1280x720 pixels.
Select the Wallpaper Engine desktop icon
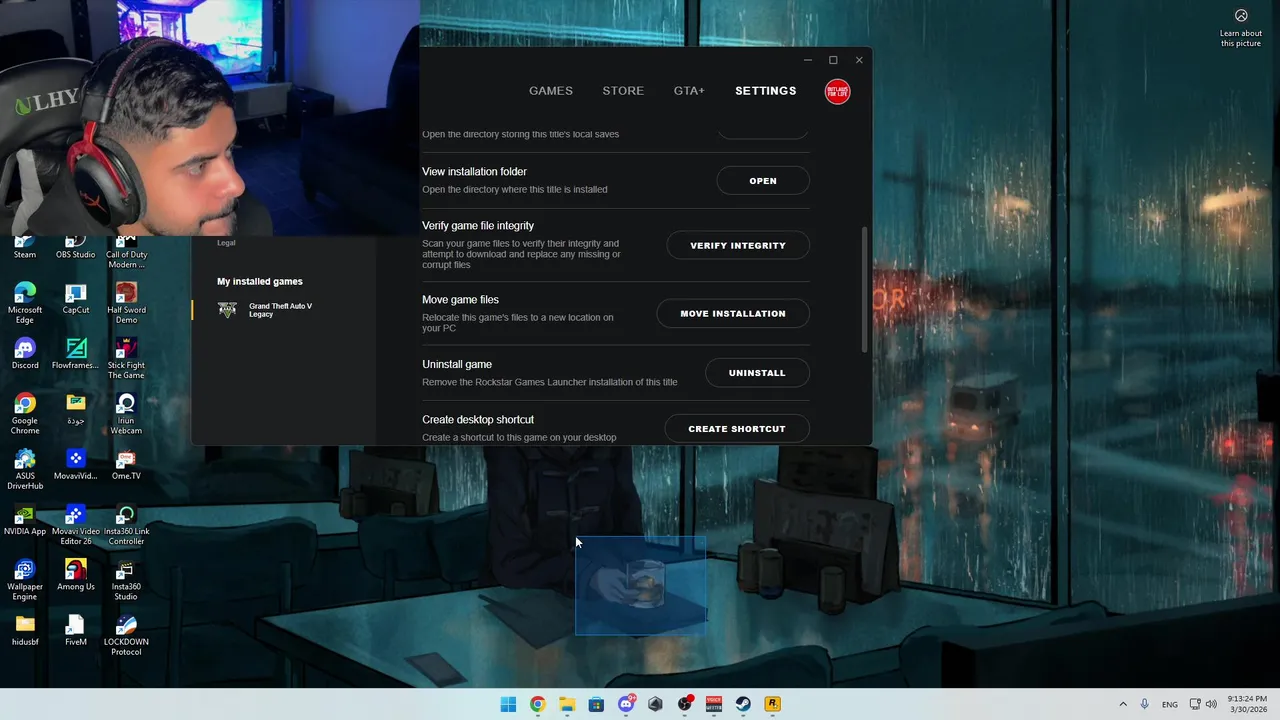click(x=25, y=580)
